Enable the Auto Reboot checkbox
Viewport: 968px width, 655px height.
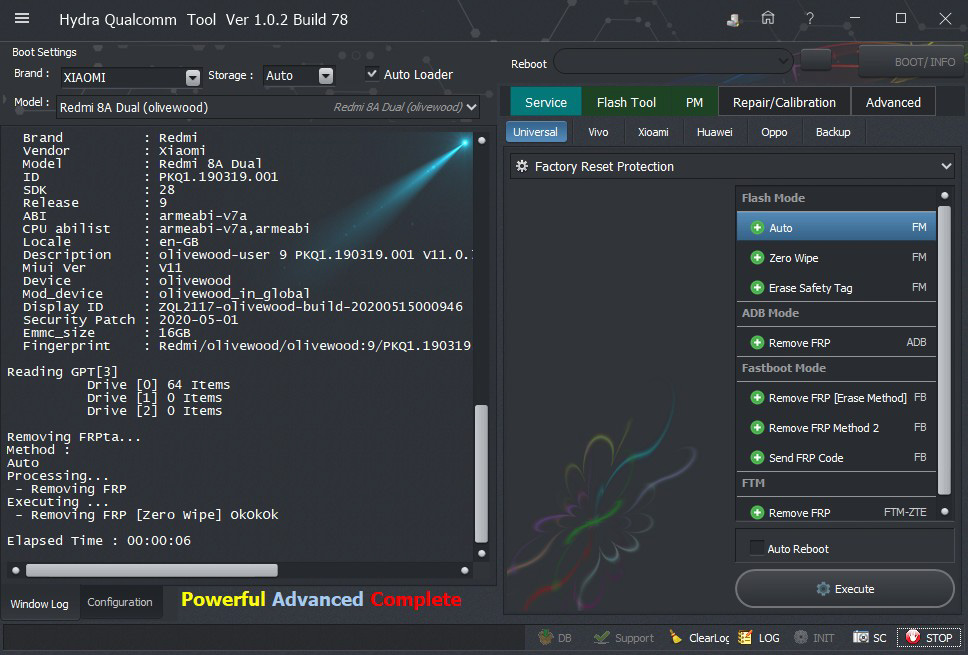click(x=756, y=548)
